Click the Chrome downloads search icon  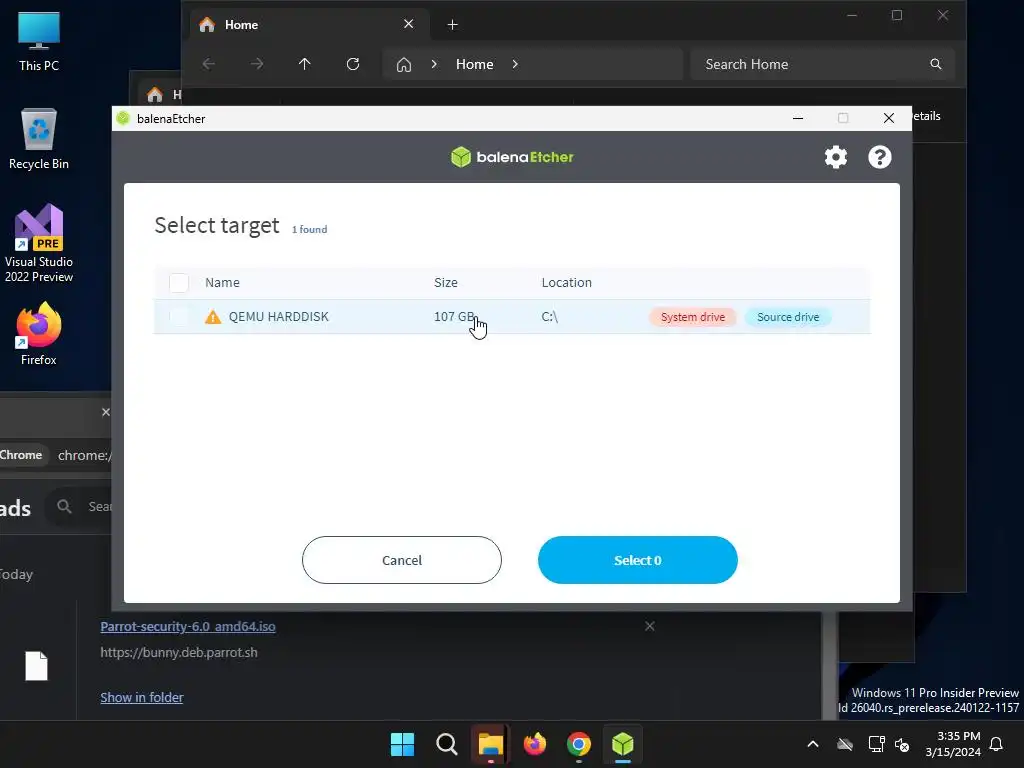(x=64, y=506)
